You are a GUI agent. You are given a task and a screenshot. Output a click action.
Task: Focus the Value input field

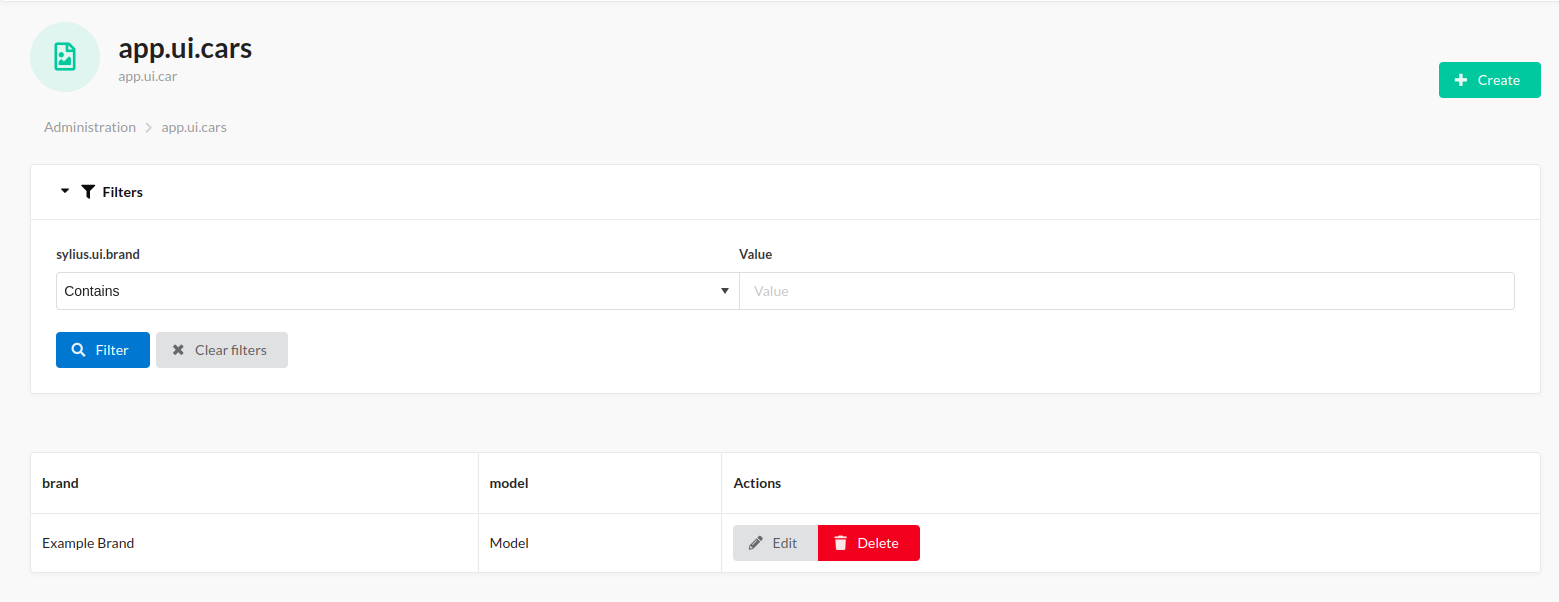point(1127,291)
